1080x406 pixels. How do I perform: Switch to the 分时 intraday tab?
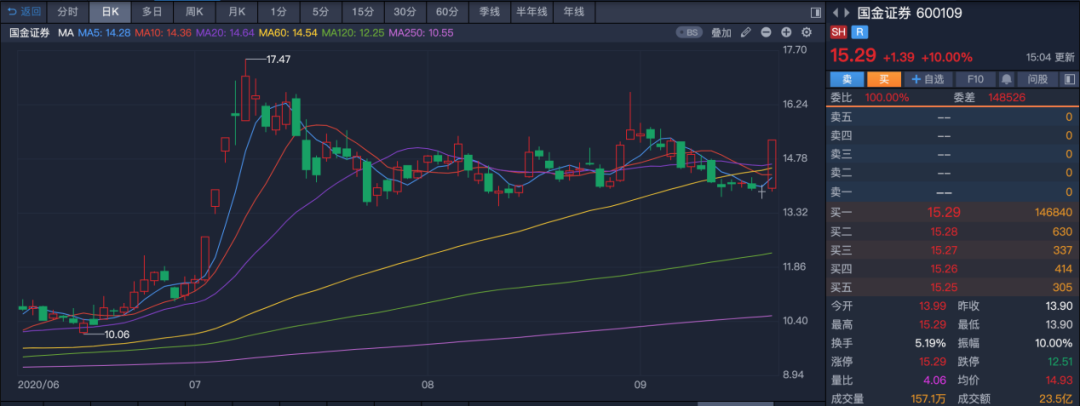point(68,12)
